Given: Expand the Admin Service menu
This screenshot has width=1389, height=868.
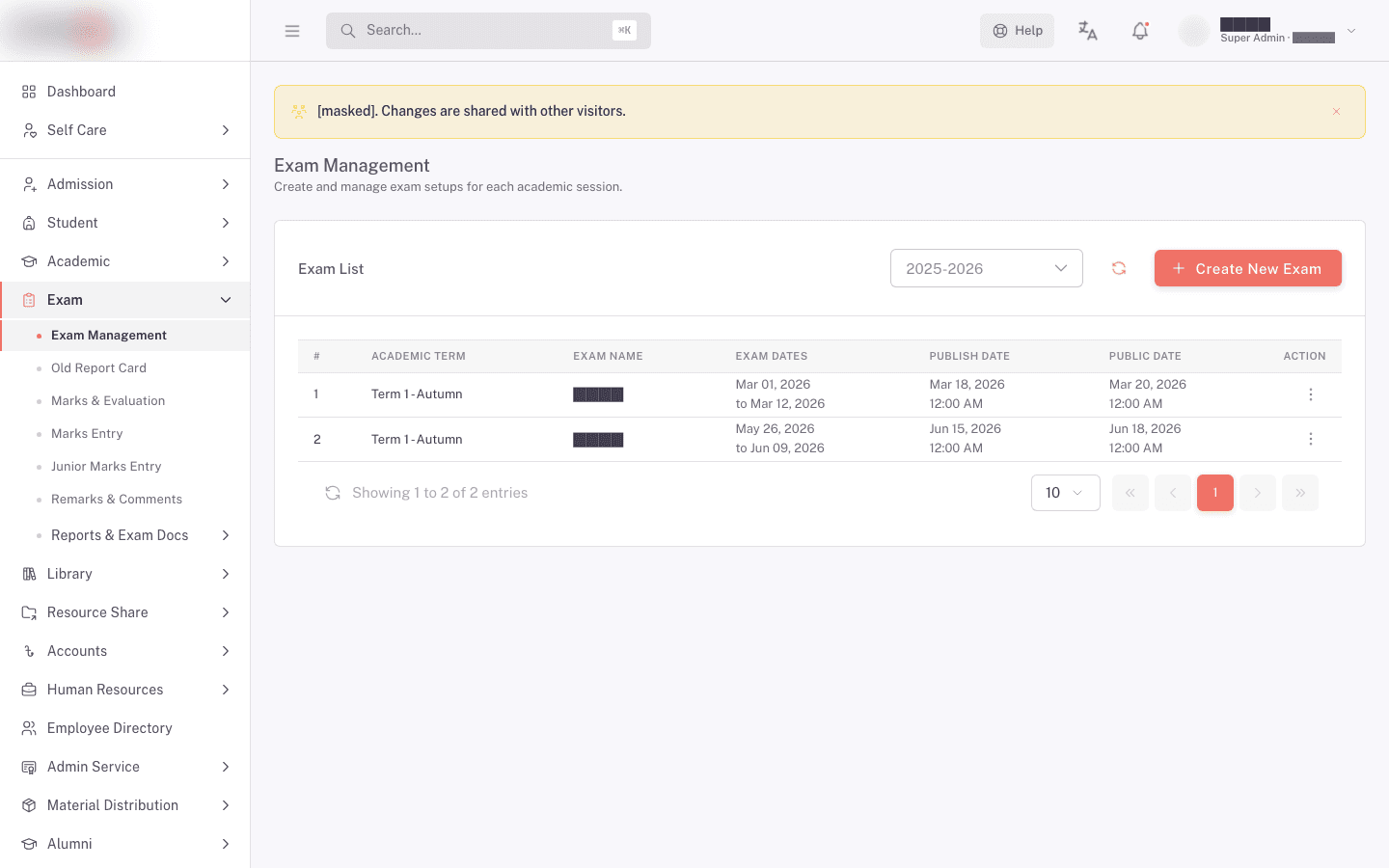Looking at the screenshot, I should point(125,767).
